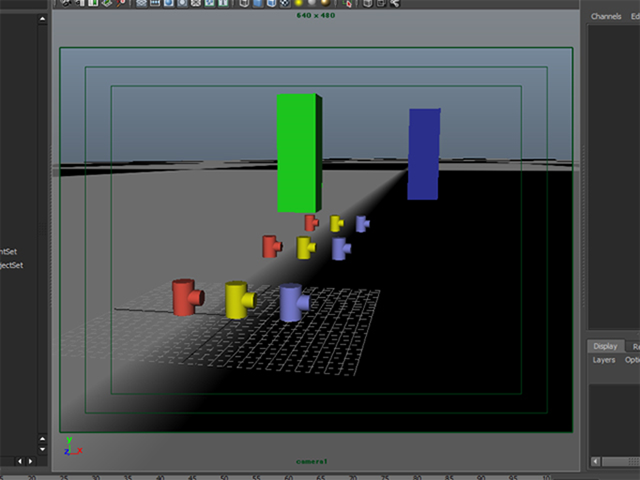Switch to Smooth Shade All icon
Viewport: 640px width, 480px height.
[258, 3]
